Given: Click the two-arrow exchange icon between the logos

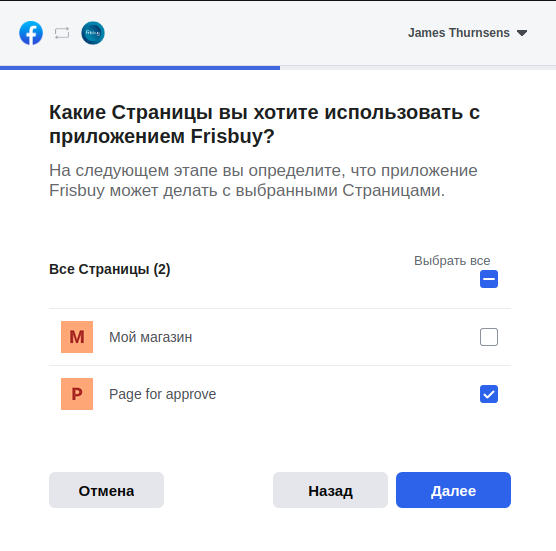Looking at the screenshot, I should tap(62, 33).
